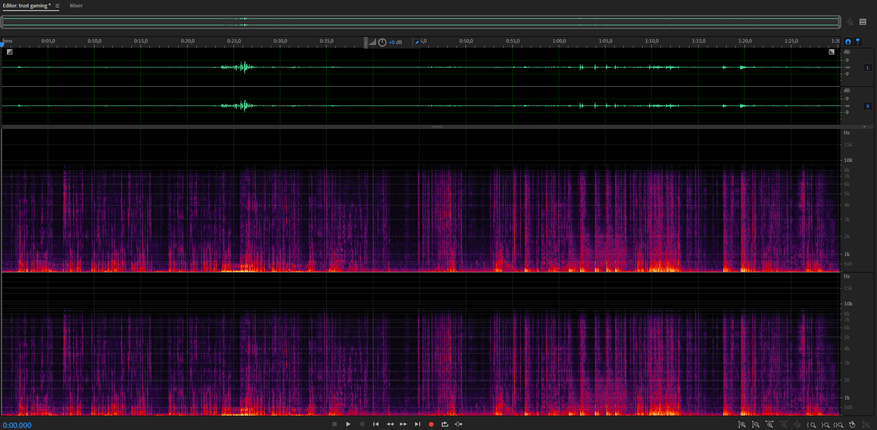The height and width of the screenshot is (430, 877).
Task: Click the Pause transport button
Action: [362, 424]
